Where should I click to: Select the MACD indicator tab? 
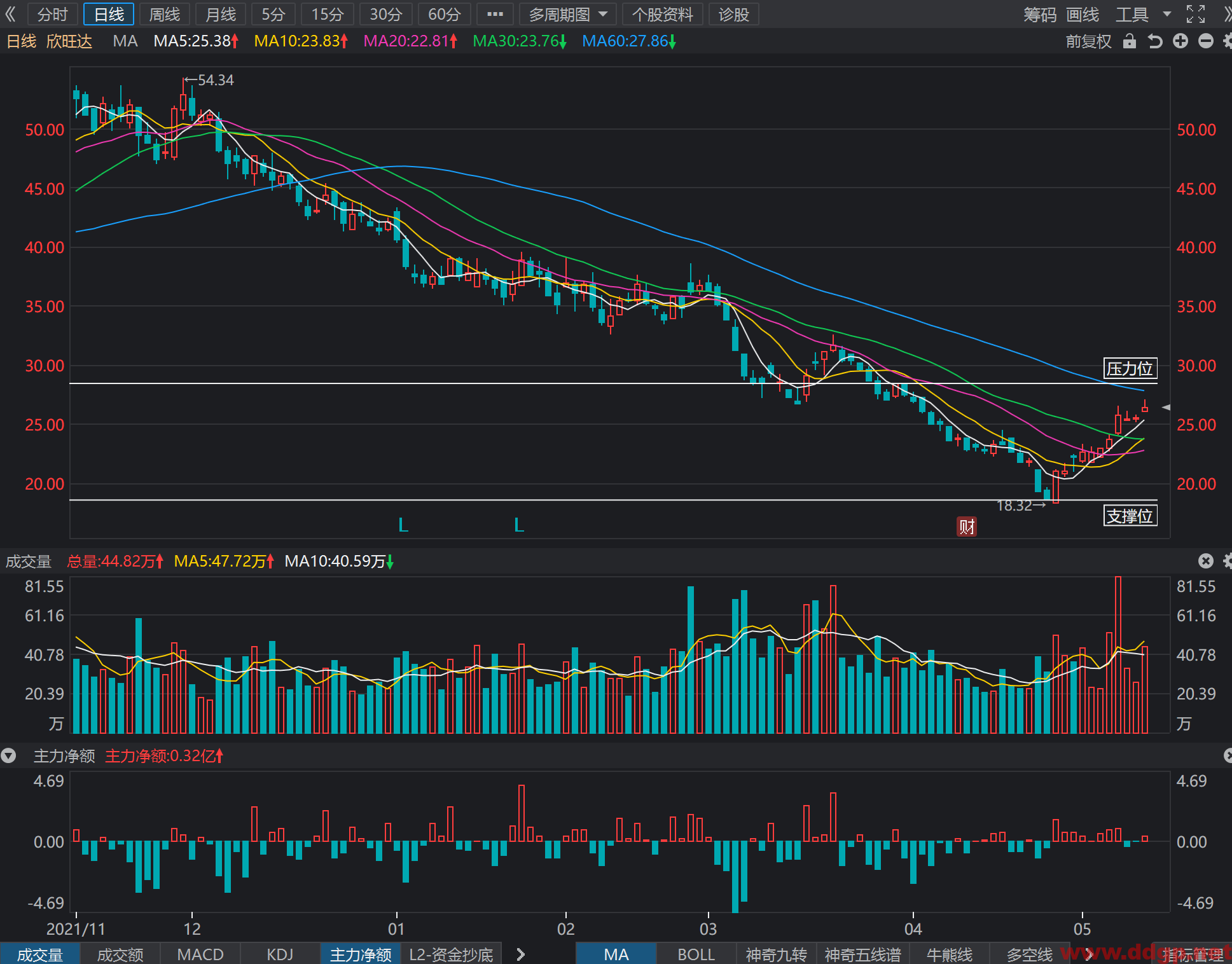[x=200, y=954]
